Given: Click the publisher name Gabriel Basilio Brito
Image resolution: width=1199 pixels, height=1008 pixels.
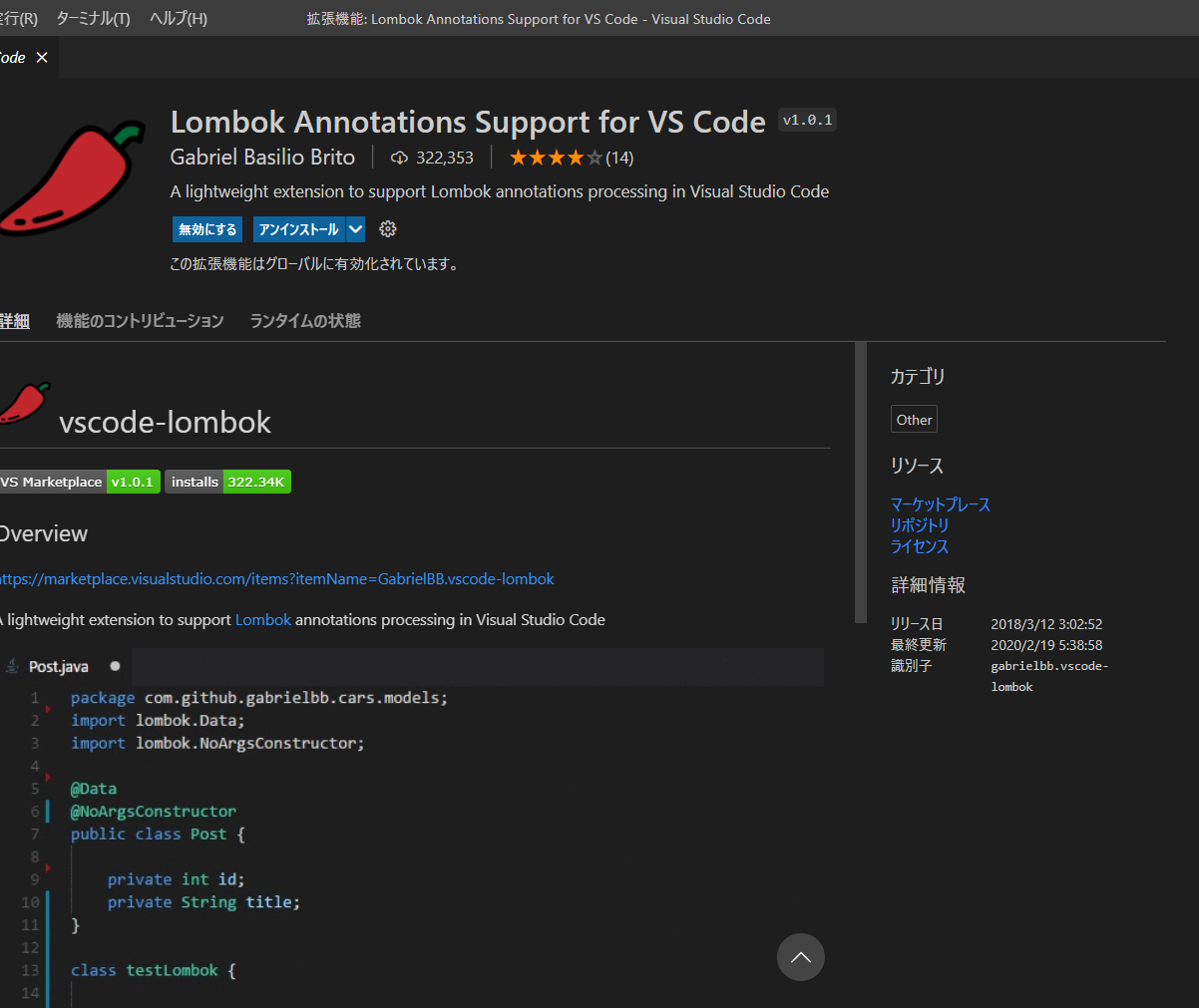Looking at the screenshot, I should [262, 158].
